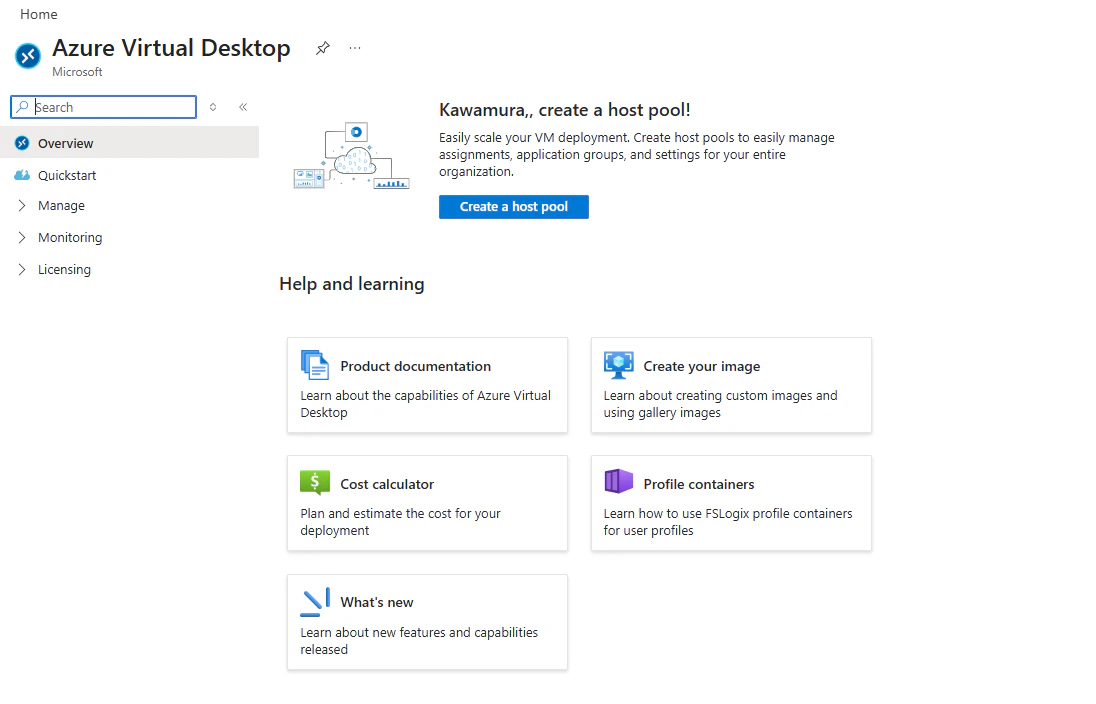This screenshot has width=1096, height=704.
Task: Click the Profile containers icon
Action: coord(619,482)
